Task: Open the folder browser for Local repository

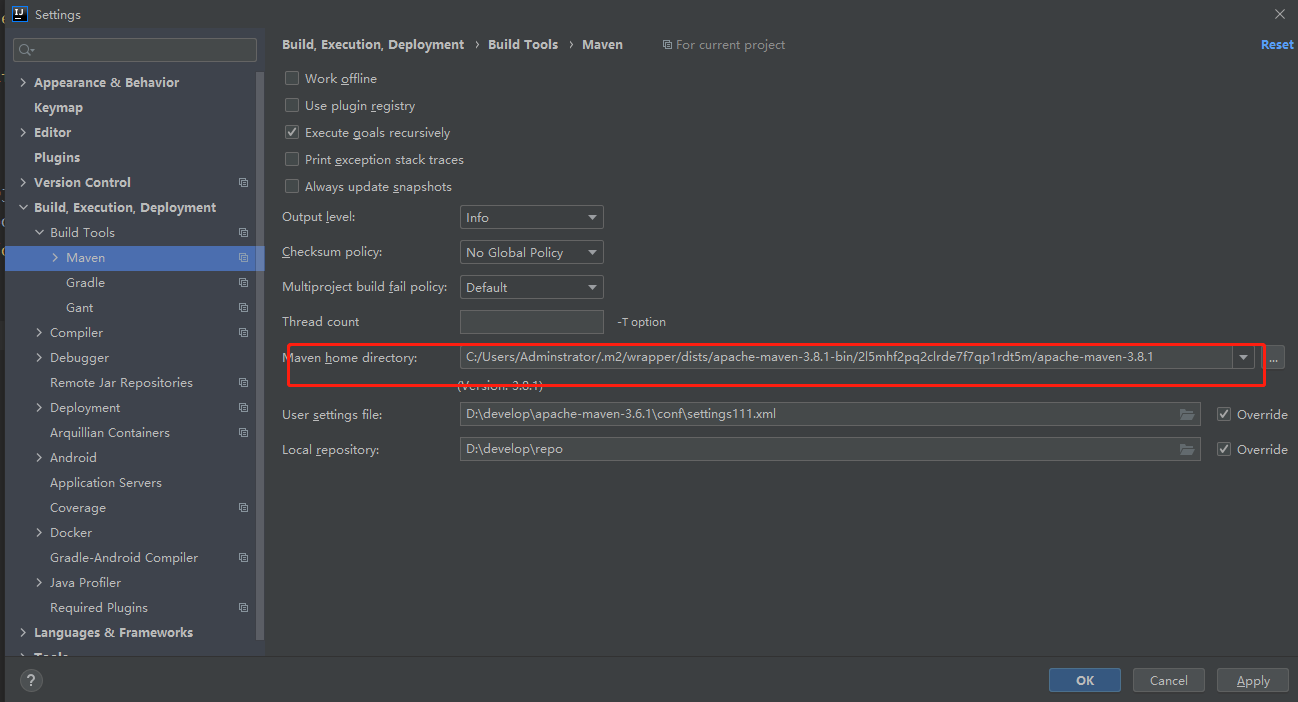Action: pyautogui.click(x=1187, y=449)
